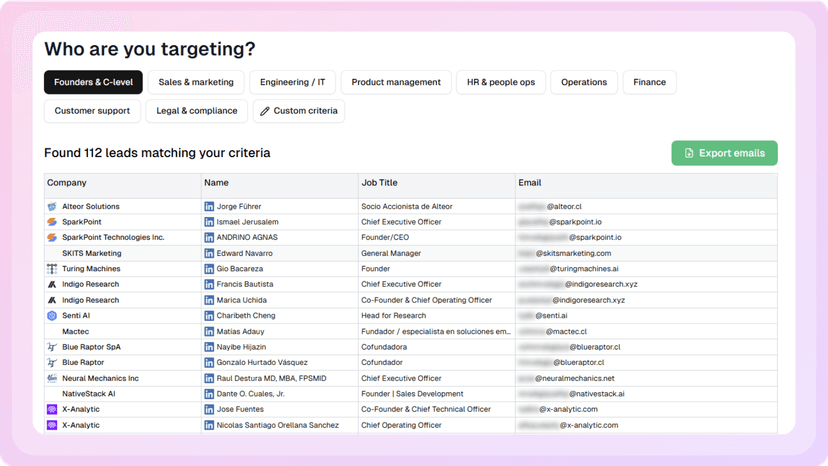
Task: Click the document icon in Export emails
Action: tap(689, 153)
